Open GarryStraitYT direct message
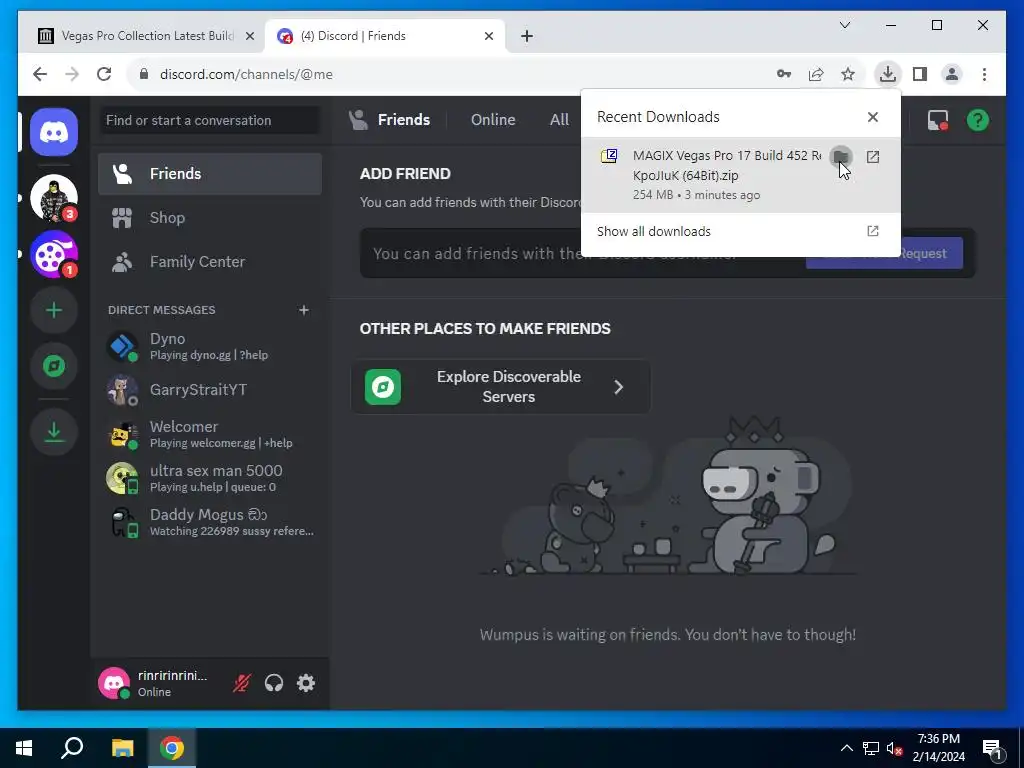Image resolution: width=1024 pixels, height=768 pixels. point(210,391)
